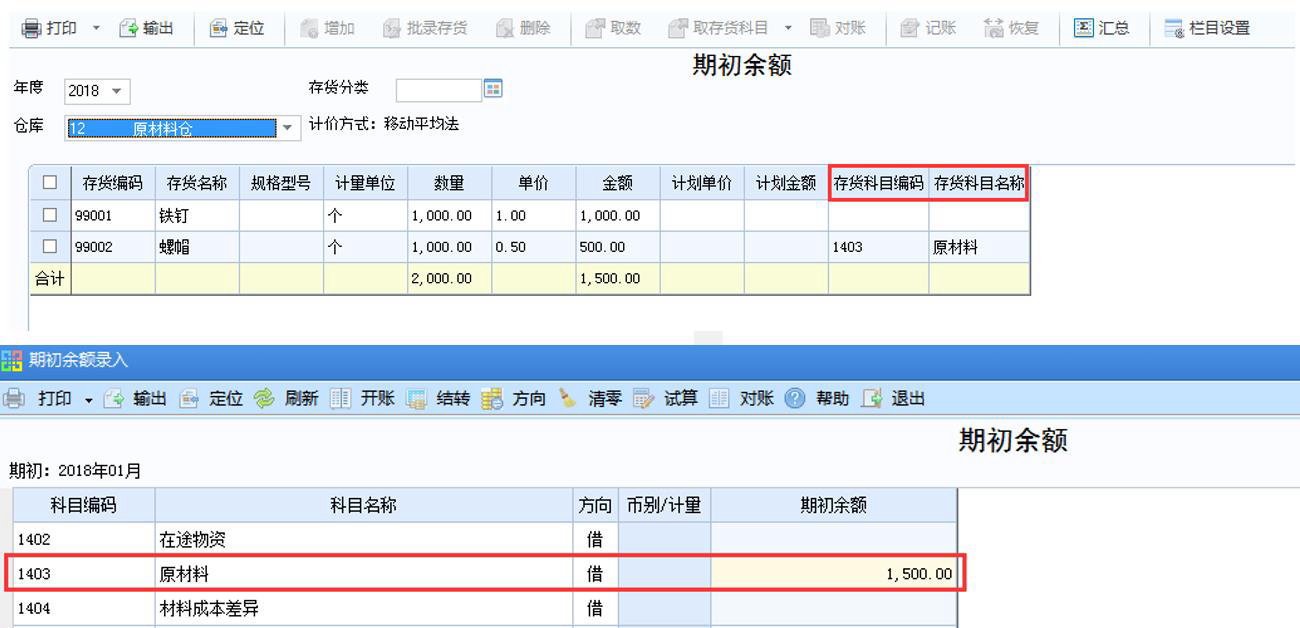Image resolution: width=1300 pixels, height=628 pixels.
Task: Check the box for 铁钉 row
Action: click(x=50, y=215)
